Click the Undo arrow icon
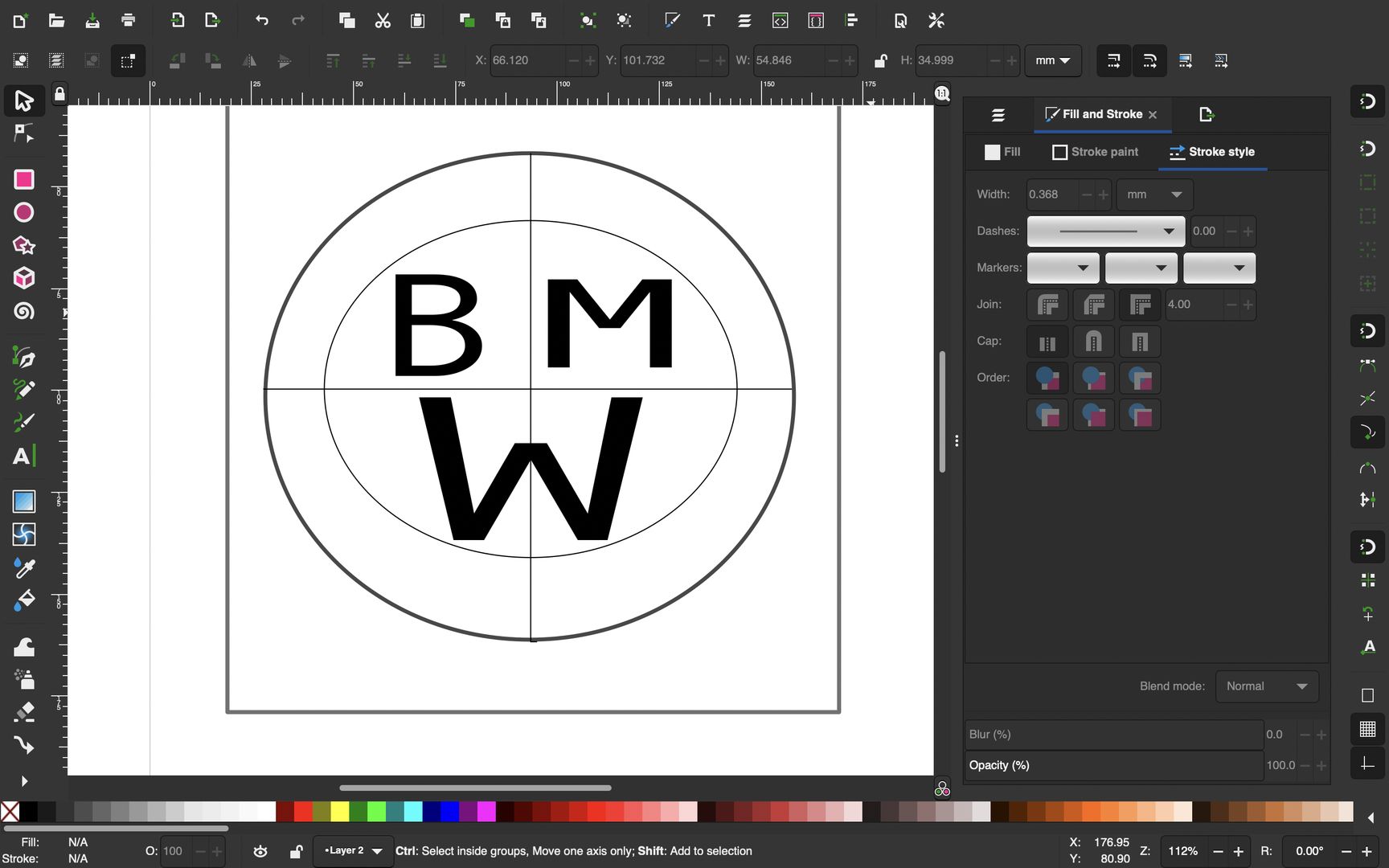This screenshot has width=1389, height=868. (x=262, y=20)
